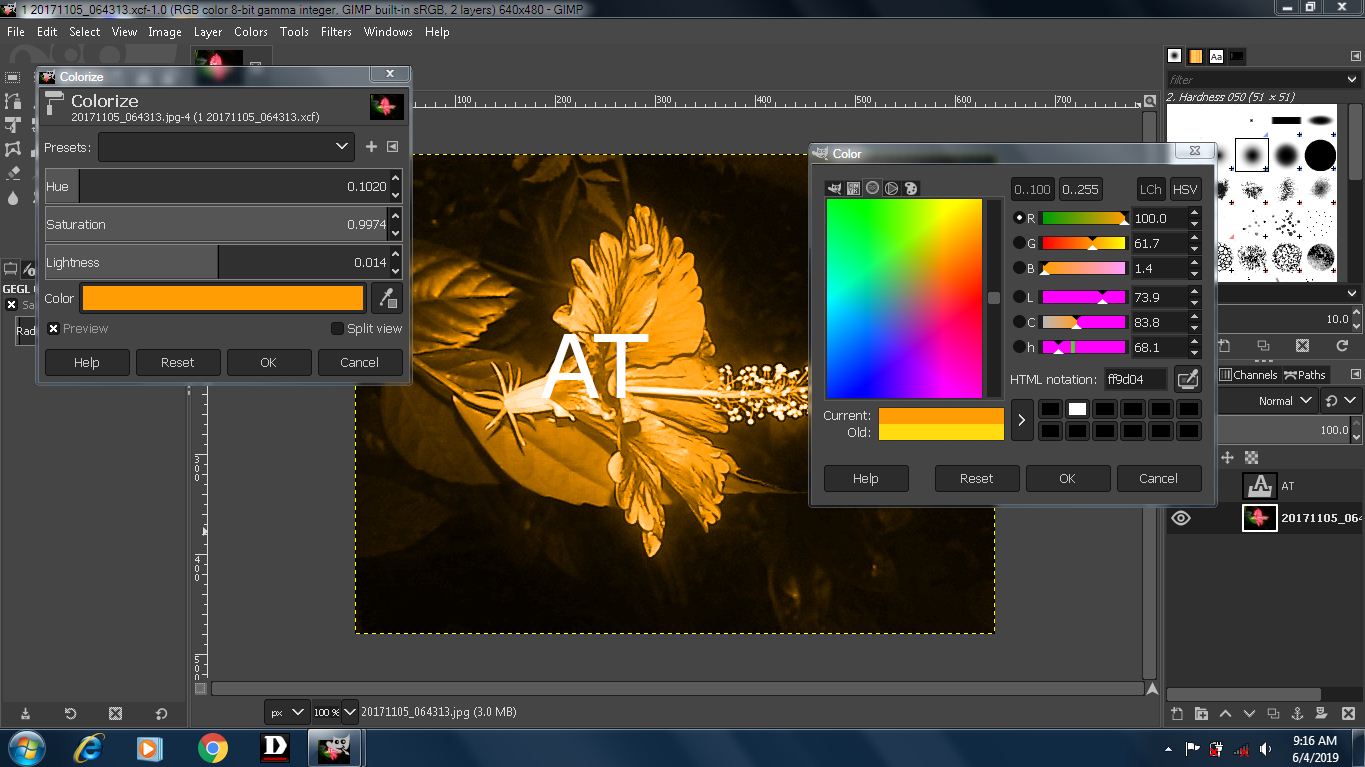Viewport: 1365px width, 767px height.
Task: Switch color model to HSV
Action: click(1185, 189)
